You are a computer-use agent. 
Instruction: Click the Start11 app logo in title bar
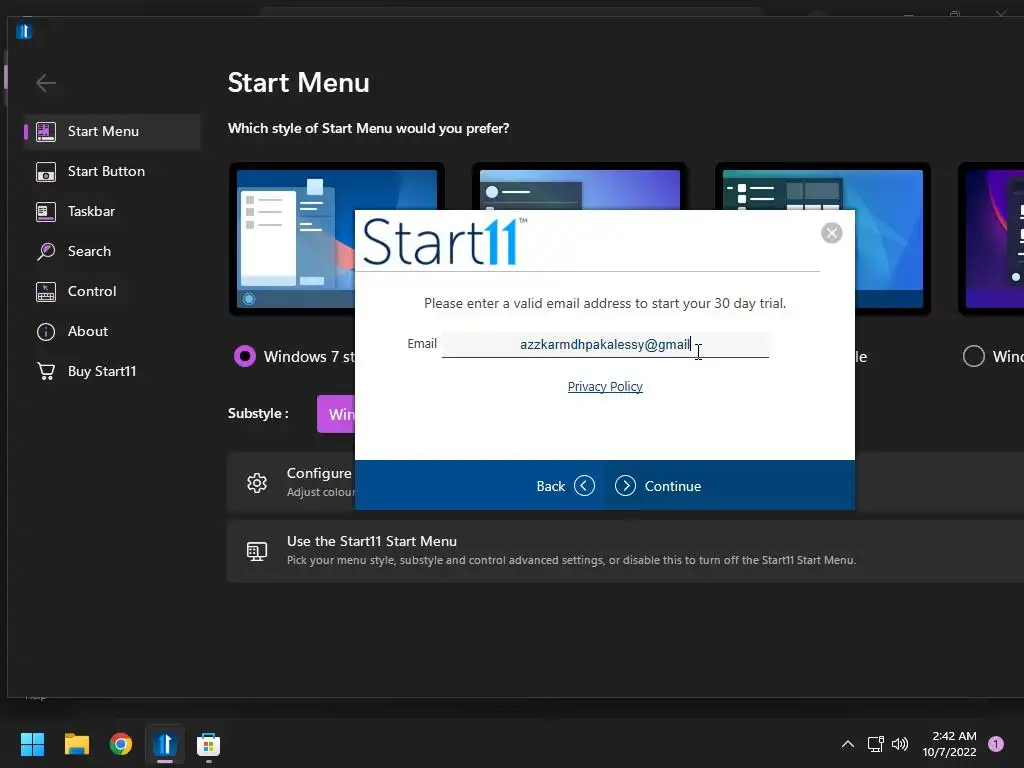point(24,31)
